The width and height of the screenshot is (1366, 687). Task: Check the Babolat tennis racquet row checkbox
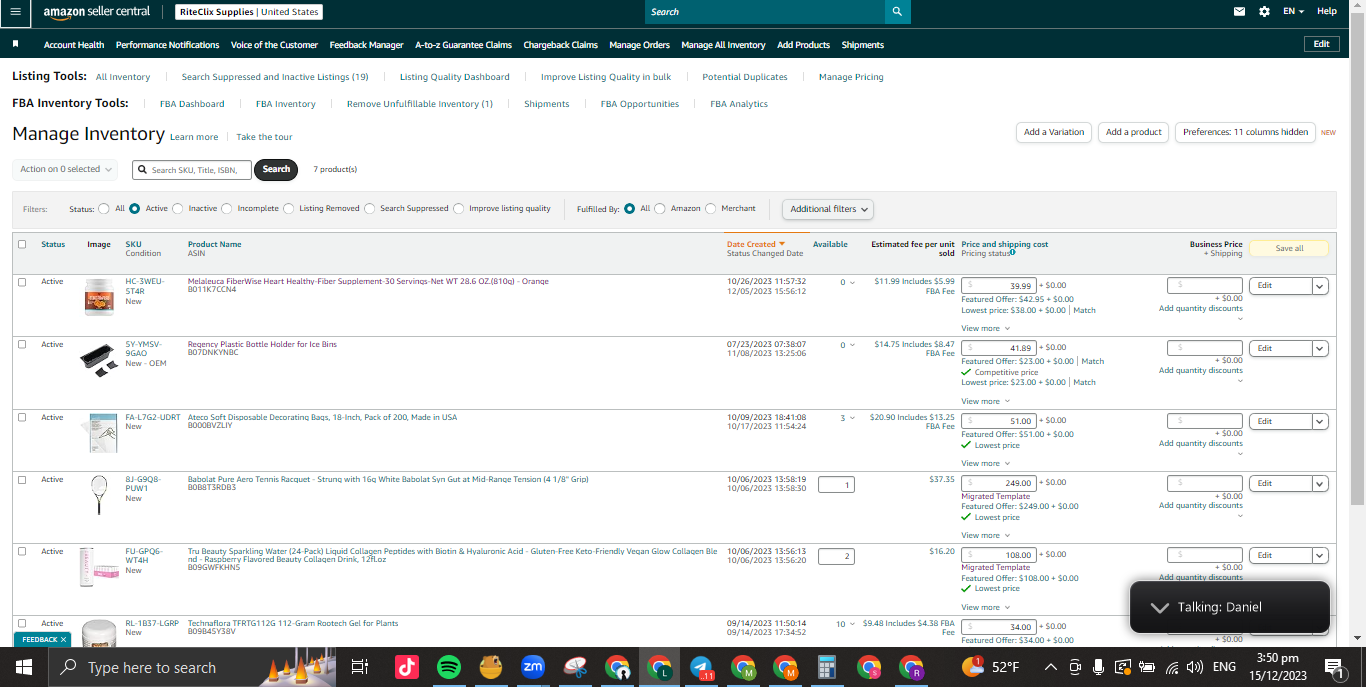pyautogui.click(x=22, y=479)
